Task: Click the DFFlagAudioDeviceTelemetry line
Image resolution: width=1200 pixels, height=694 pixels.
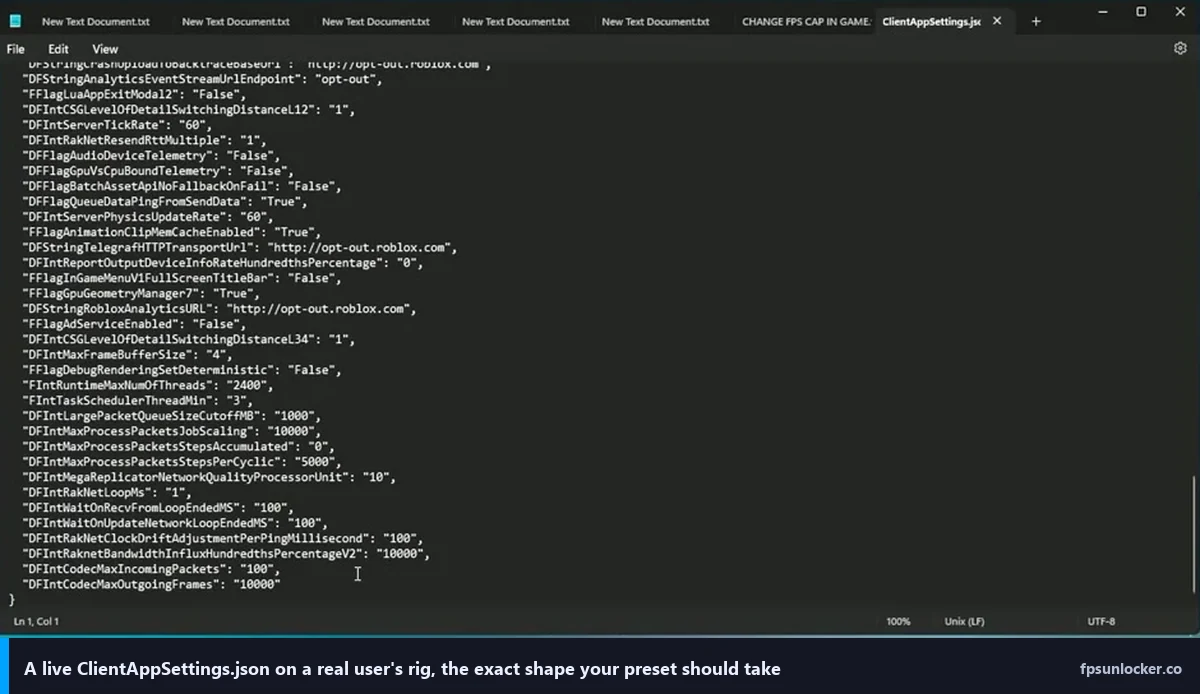Action: point(151,156)
